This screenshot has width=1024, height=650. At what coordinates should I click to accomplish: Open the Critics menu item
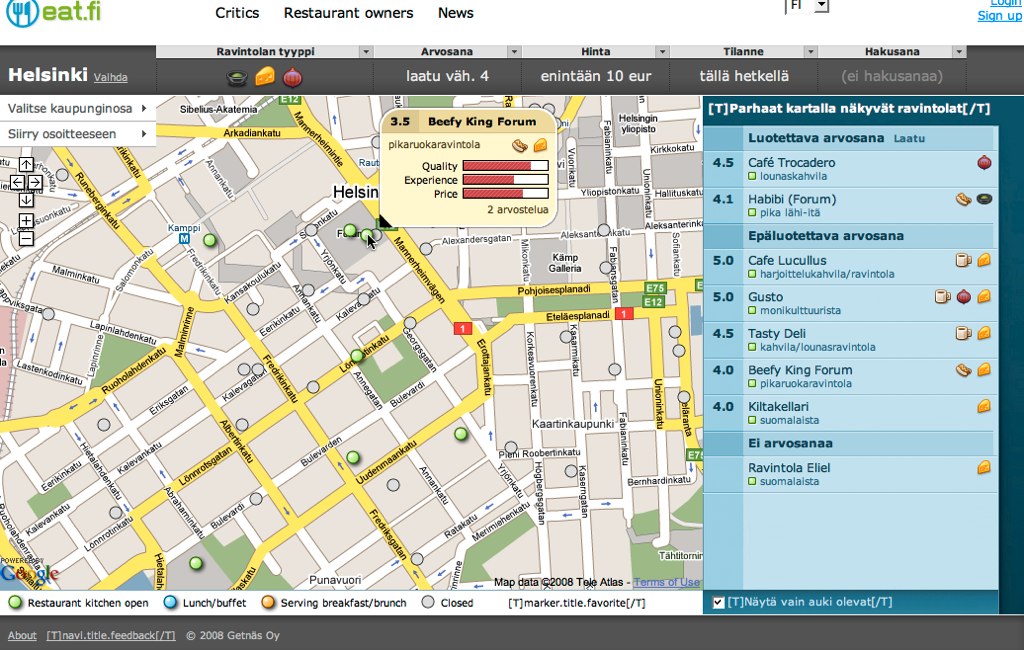[x=237, y=13]
